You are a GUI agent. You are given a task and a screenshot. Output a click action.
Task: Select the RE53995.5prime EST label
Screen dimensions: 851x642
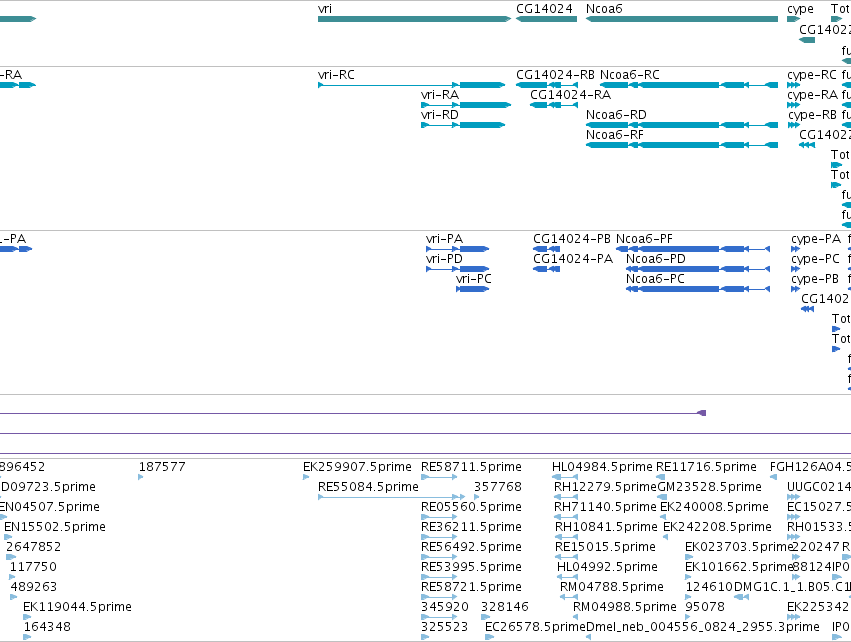tap(471, 567)
